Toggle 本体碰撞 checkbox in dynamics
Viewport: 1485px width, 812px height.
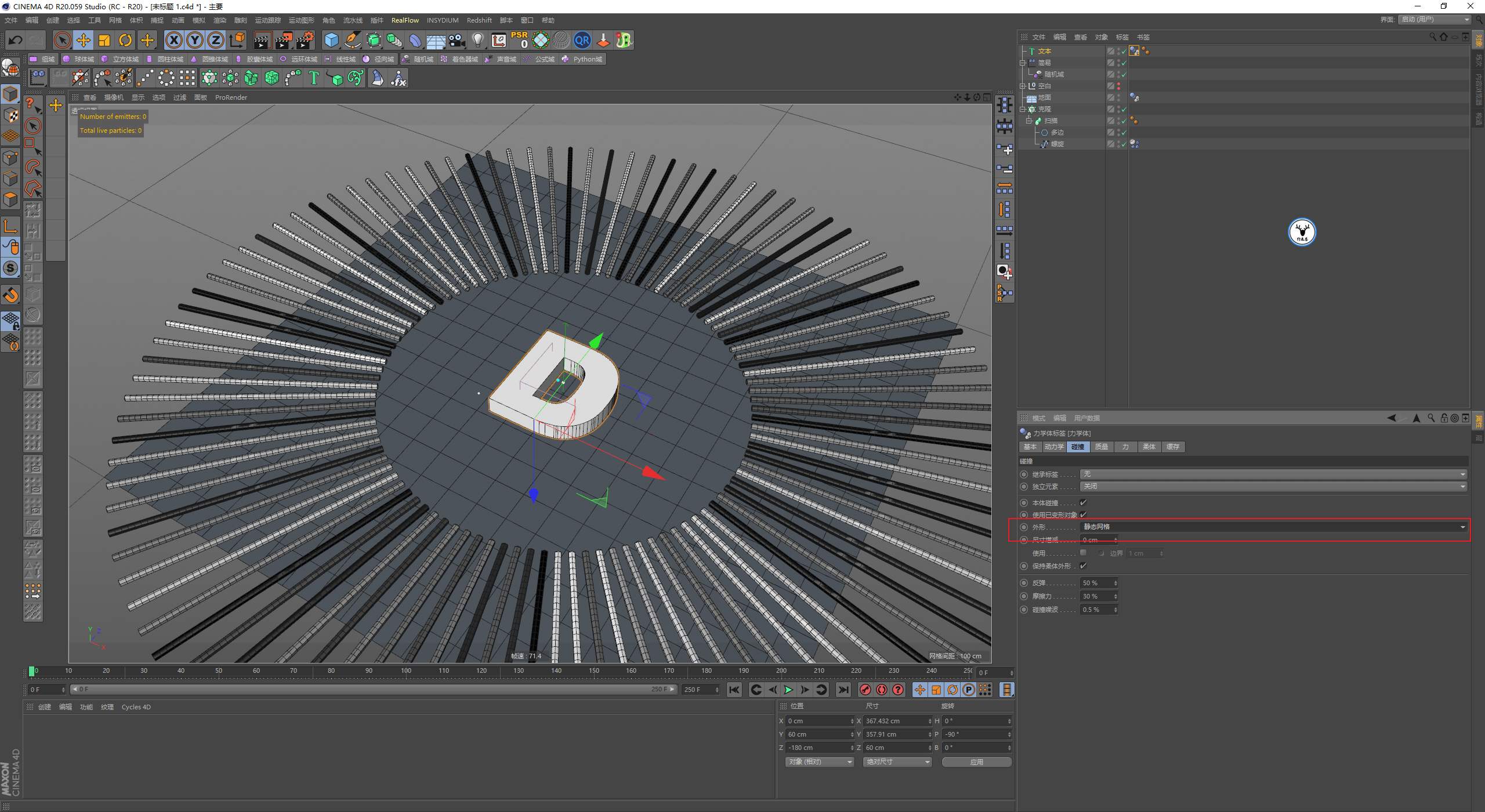tap(1082, 502)
